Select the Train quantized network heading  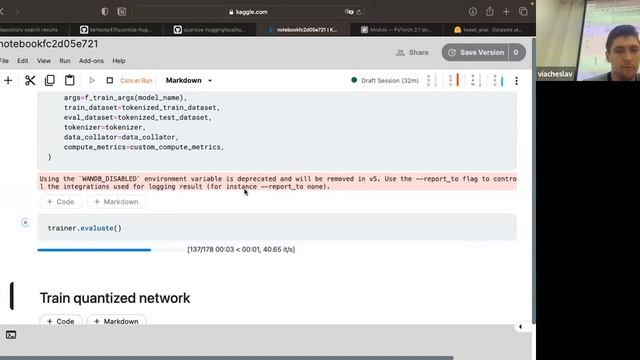point(115,298)
